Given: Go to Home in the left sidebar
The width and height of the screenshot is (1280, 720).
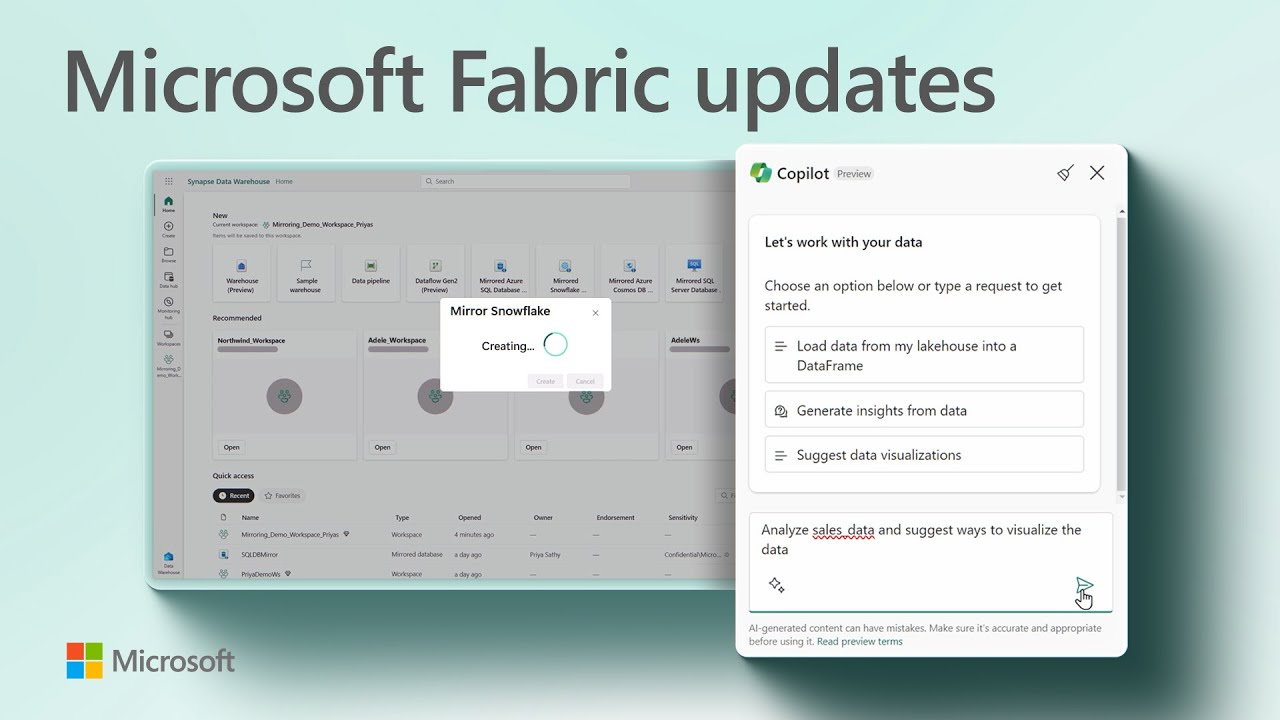Looking at the screenshot, I should (x=168, y=204).
